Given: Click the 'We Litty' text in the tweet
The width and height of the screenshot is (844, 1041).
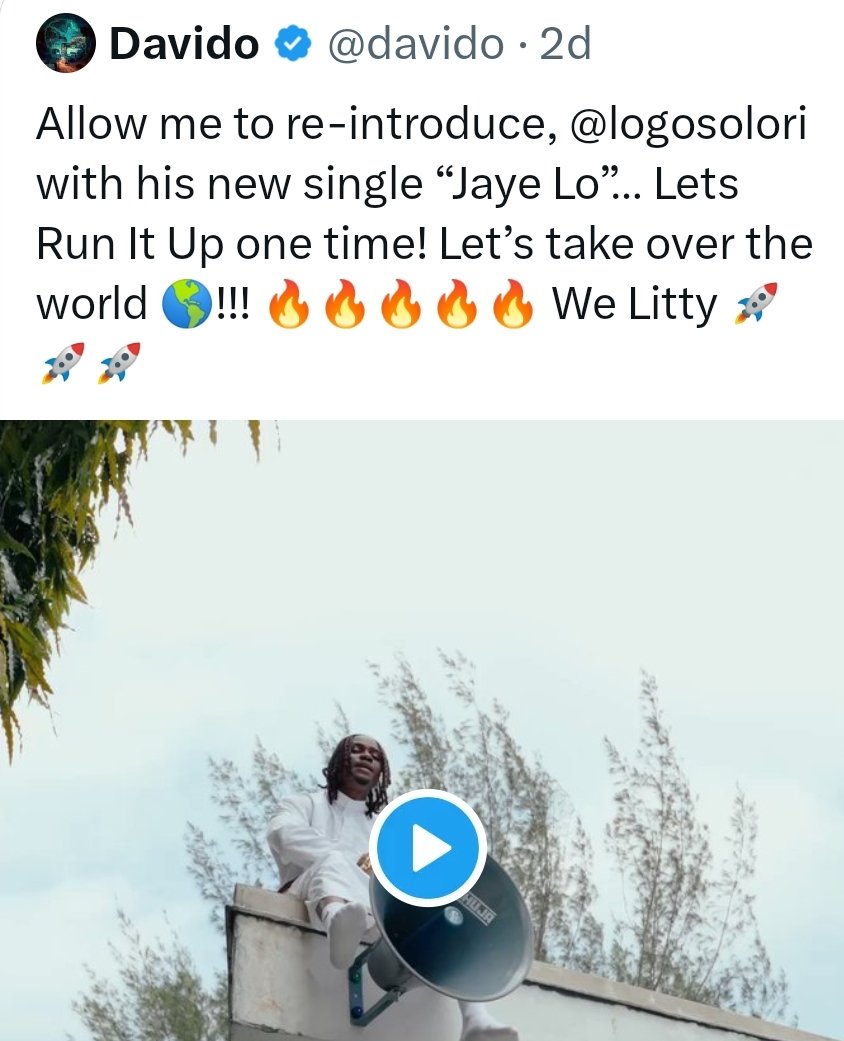Looking at the screenshot, I should [635, 304].
